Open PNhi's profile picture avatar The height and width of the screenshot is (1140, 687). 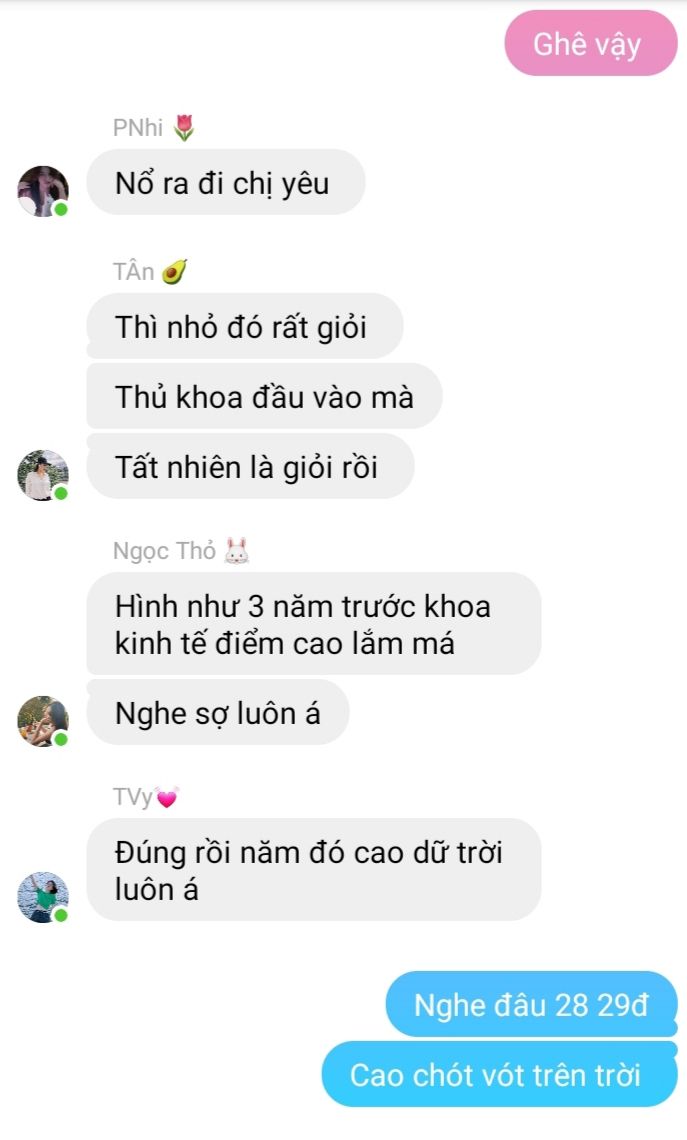tap(43, 191)
